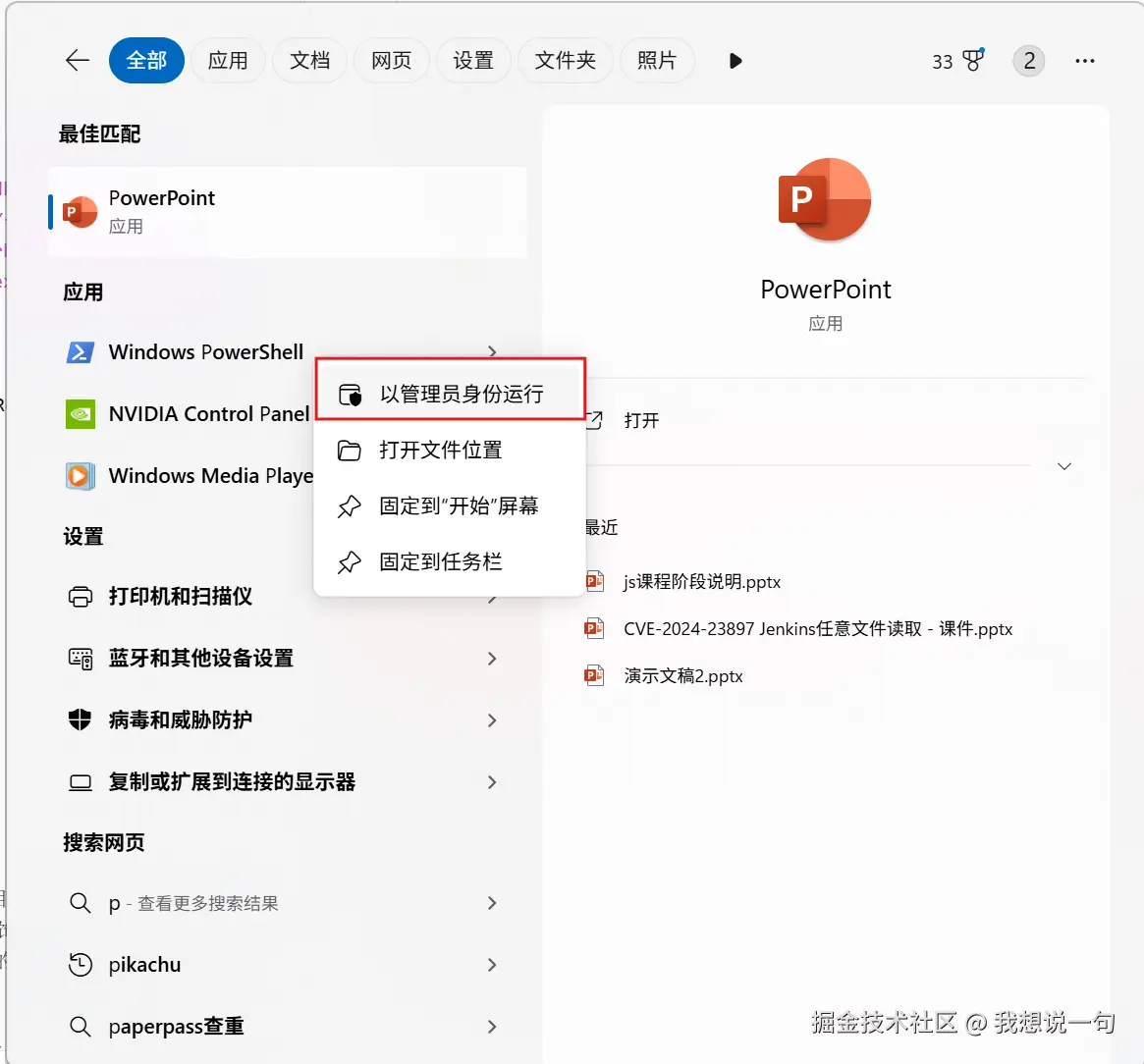This screenshot has height=1064, width=1144.
Task: Expand the pikachu suggestion chevron
Action: (492, 965)
